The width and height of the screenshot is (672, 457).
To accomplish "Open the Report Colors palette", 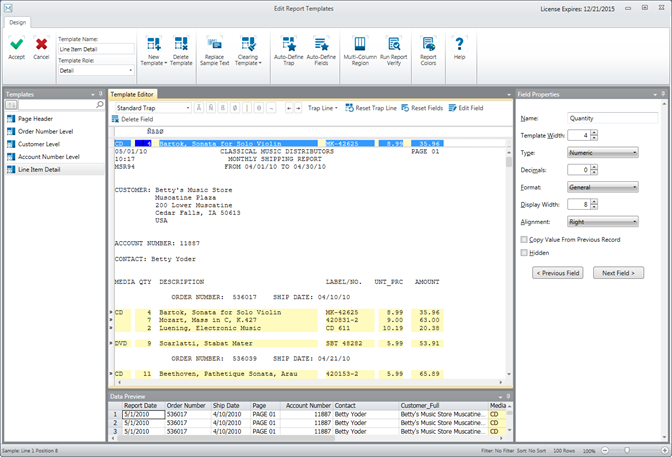I will click(428, 45).
